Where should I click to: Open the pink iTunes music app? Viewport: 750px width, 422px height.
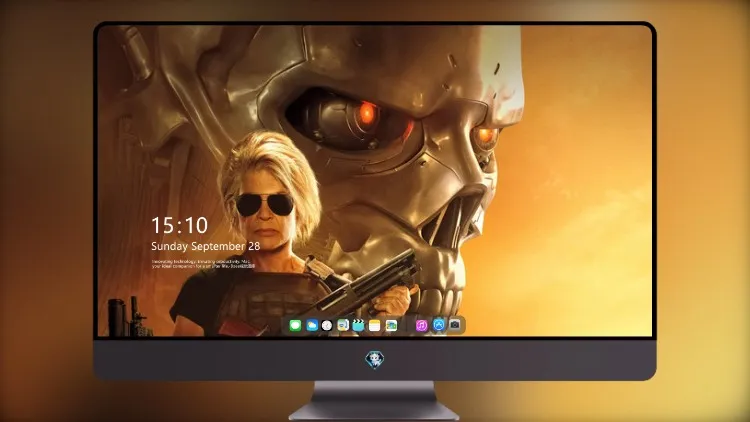pyautogui.click(x=421, y=325)
